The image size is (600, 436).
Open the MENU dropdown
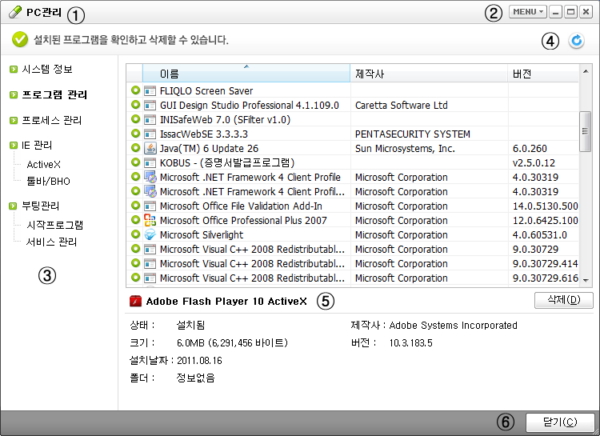[x=528, y=12]
